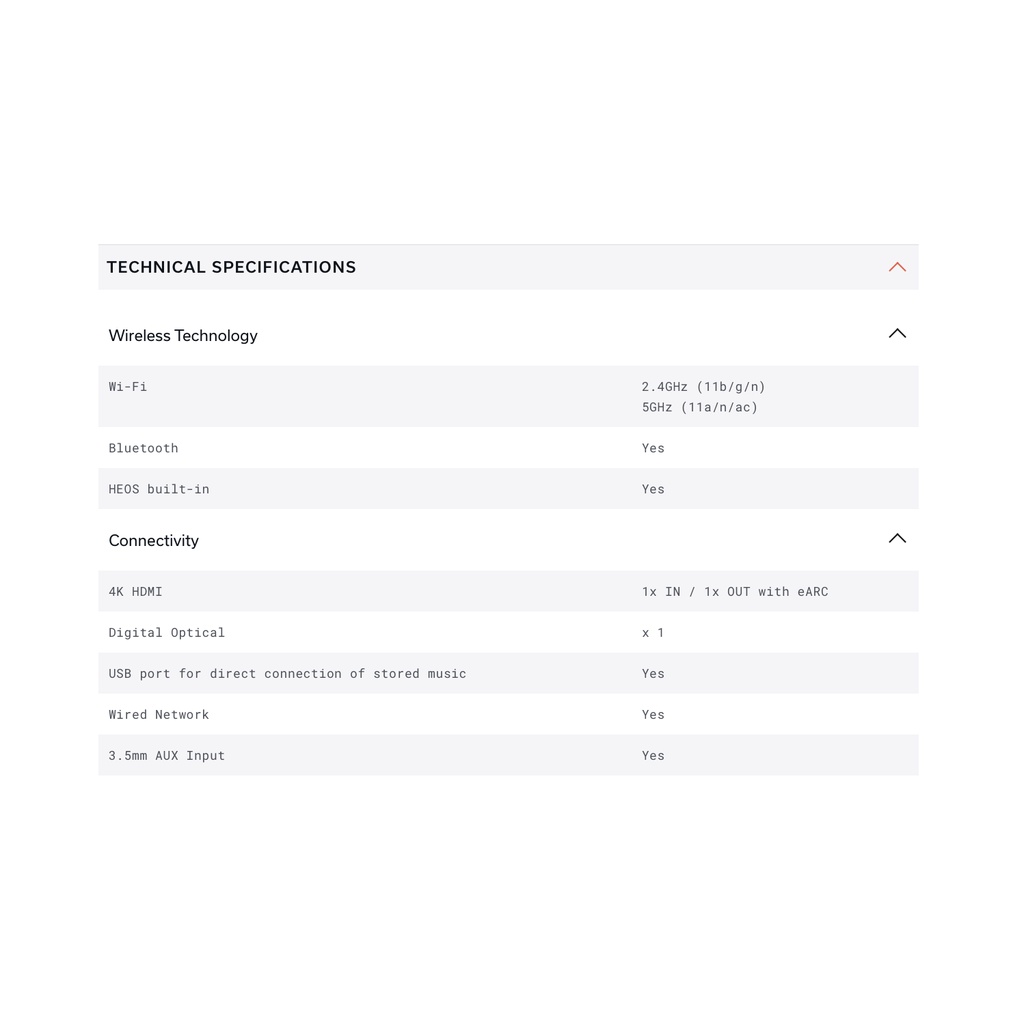1024x1024 pixels.
Task: Click the 5GHz (11a/n/ac) value
Action: tap(699, 407)
